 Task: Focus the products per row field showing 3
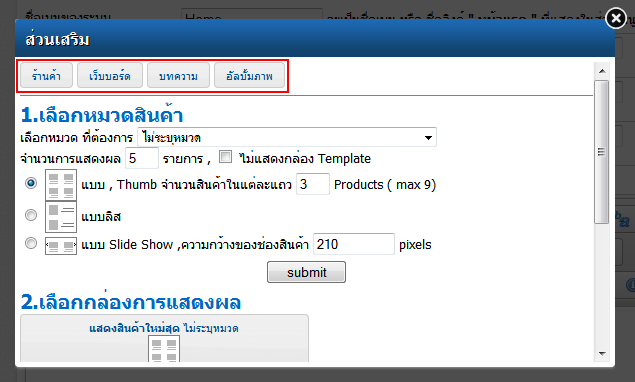[x=313, y=184]
